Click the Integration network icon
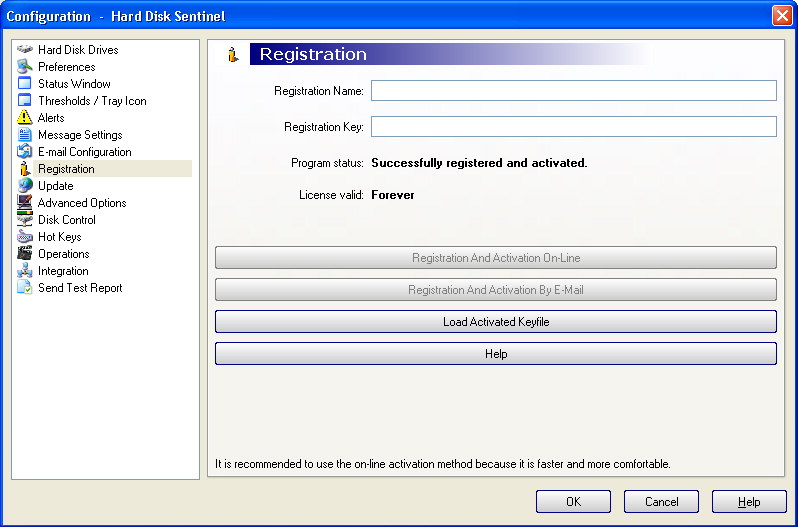The image size is (798, 527). (24, 271)
